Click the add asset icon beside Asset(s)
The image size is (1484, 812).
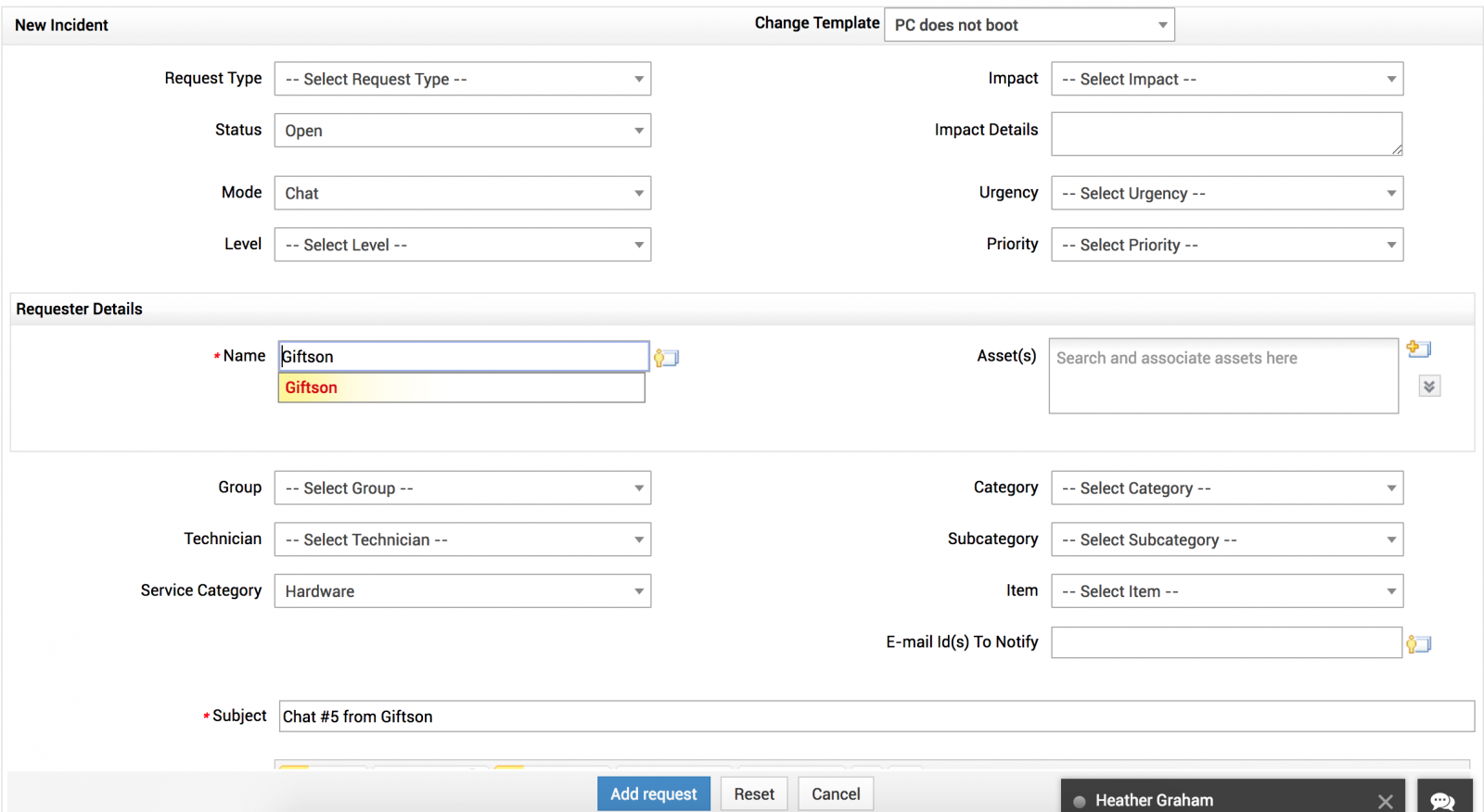point(1418,349)
